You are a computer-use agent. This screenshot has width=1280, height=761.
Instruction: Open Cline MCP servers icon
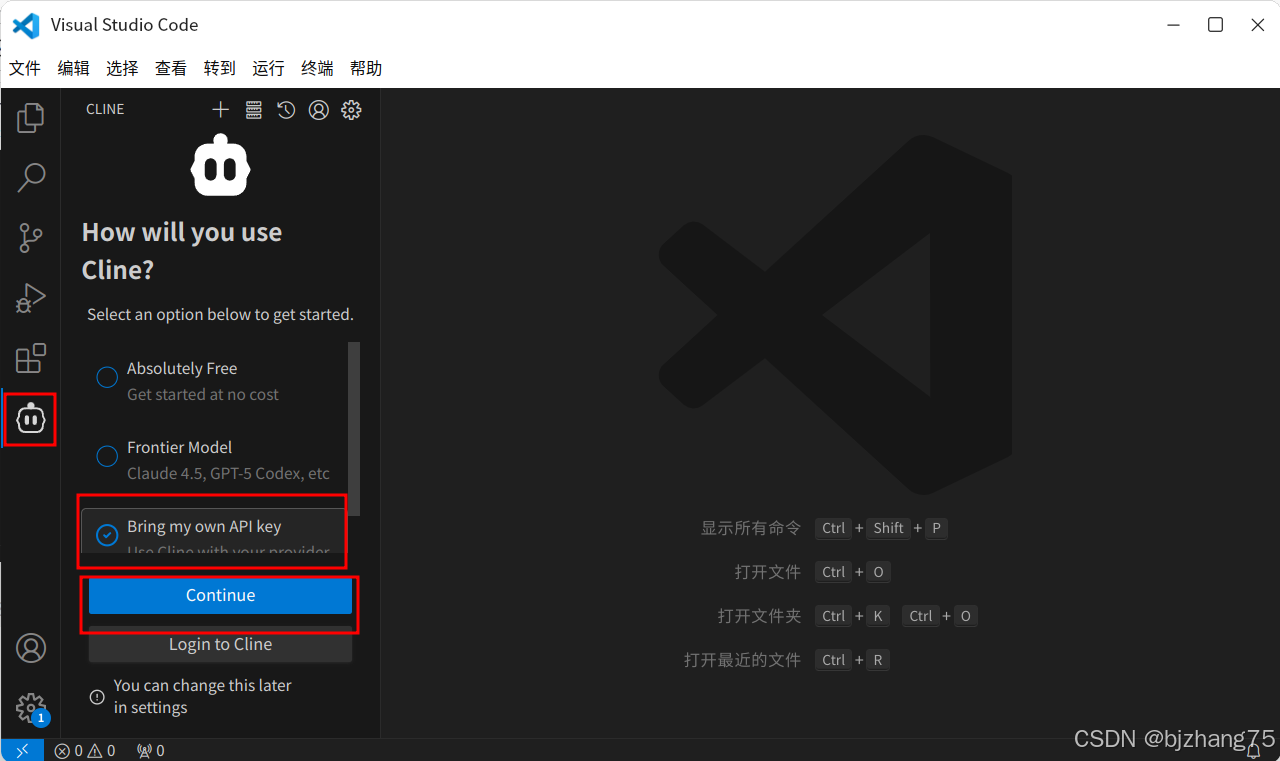pos(253,110)
